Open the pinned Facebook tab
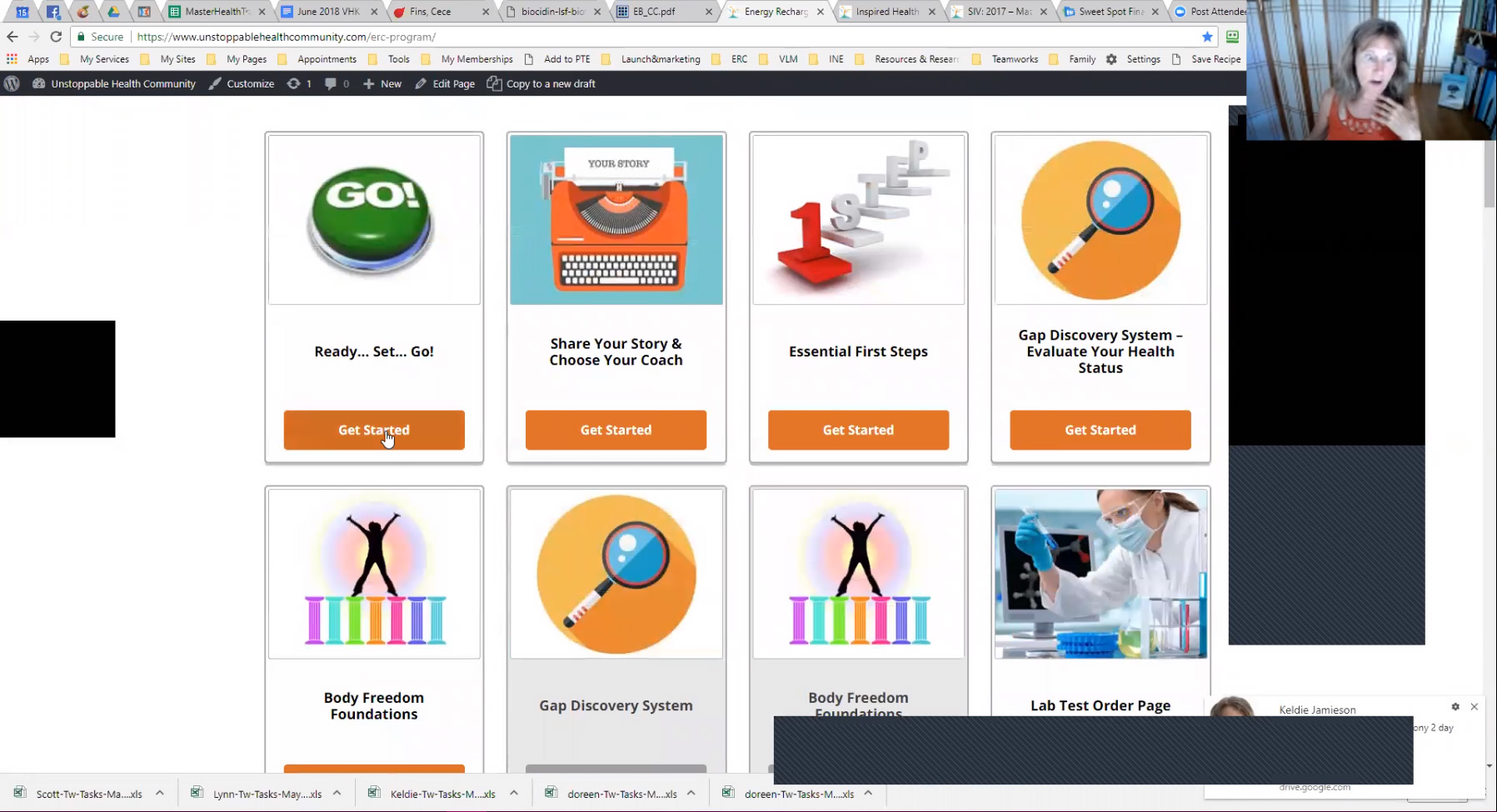 pos(52,12)
